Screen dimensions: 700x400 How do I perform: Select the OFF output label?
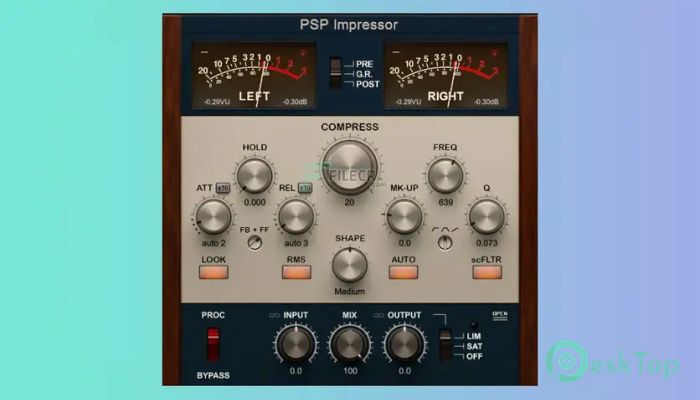(x=474, y=356)
